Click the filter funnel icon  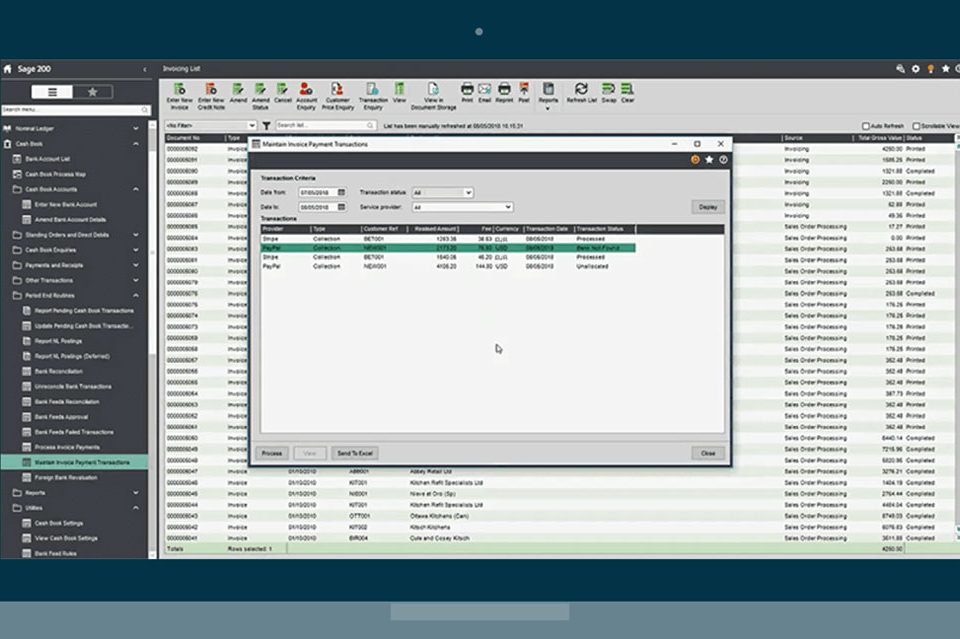click(266, 125)
